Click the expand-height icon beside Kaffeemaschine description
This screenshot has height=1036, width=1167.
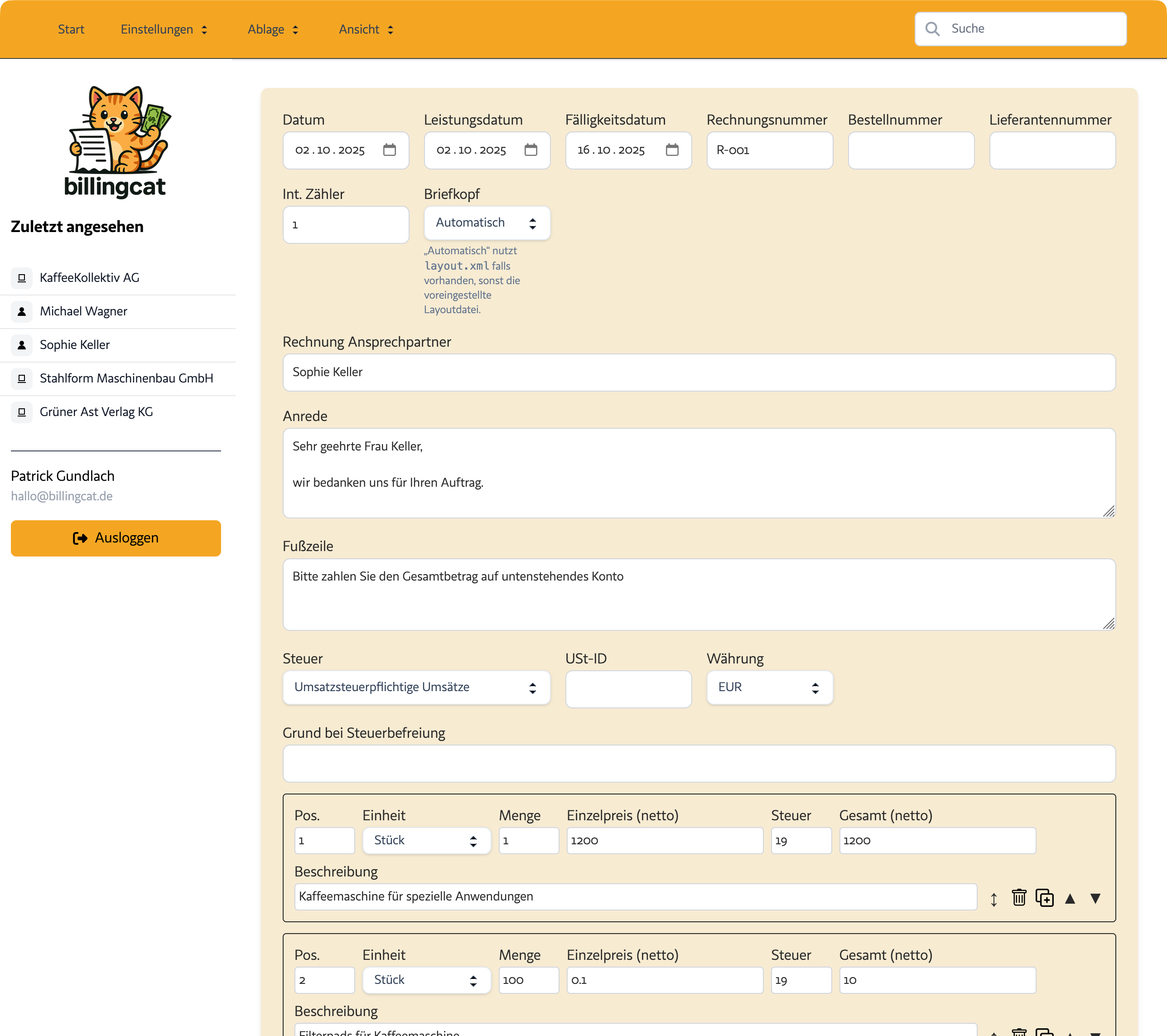993,900
